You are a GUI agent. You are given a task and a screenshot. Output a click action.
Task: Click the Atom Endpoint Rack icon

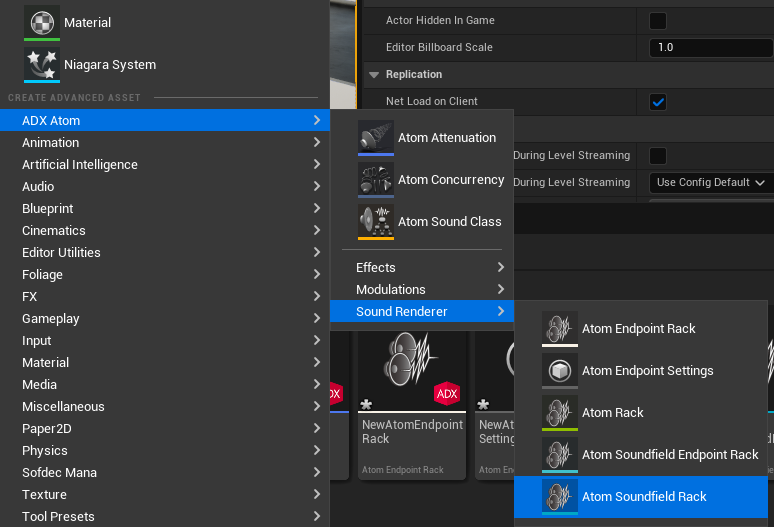click(x=560, y=328)
